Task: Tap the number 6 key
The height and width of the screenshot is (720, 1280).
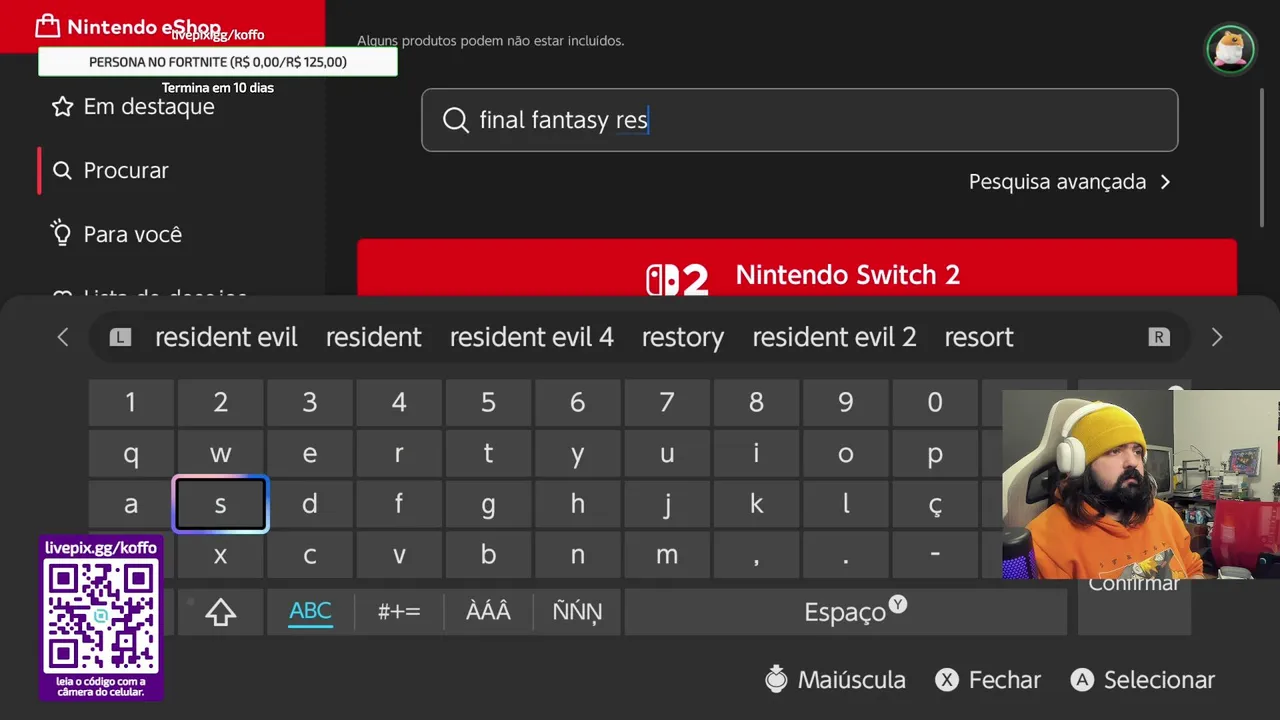Action: pyautogui.click(x=577, y=403)
